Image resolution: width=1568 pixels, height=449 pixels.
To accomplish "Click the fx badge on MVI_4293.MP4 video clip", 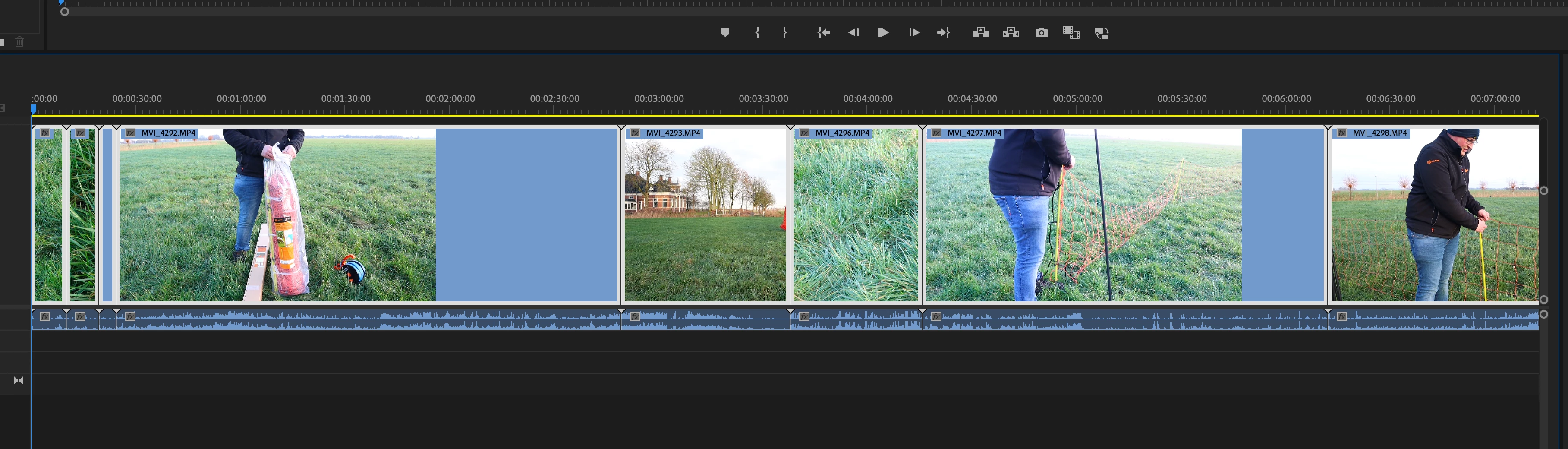I will 635,133.
